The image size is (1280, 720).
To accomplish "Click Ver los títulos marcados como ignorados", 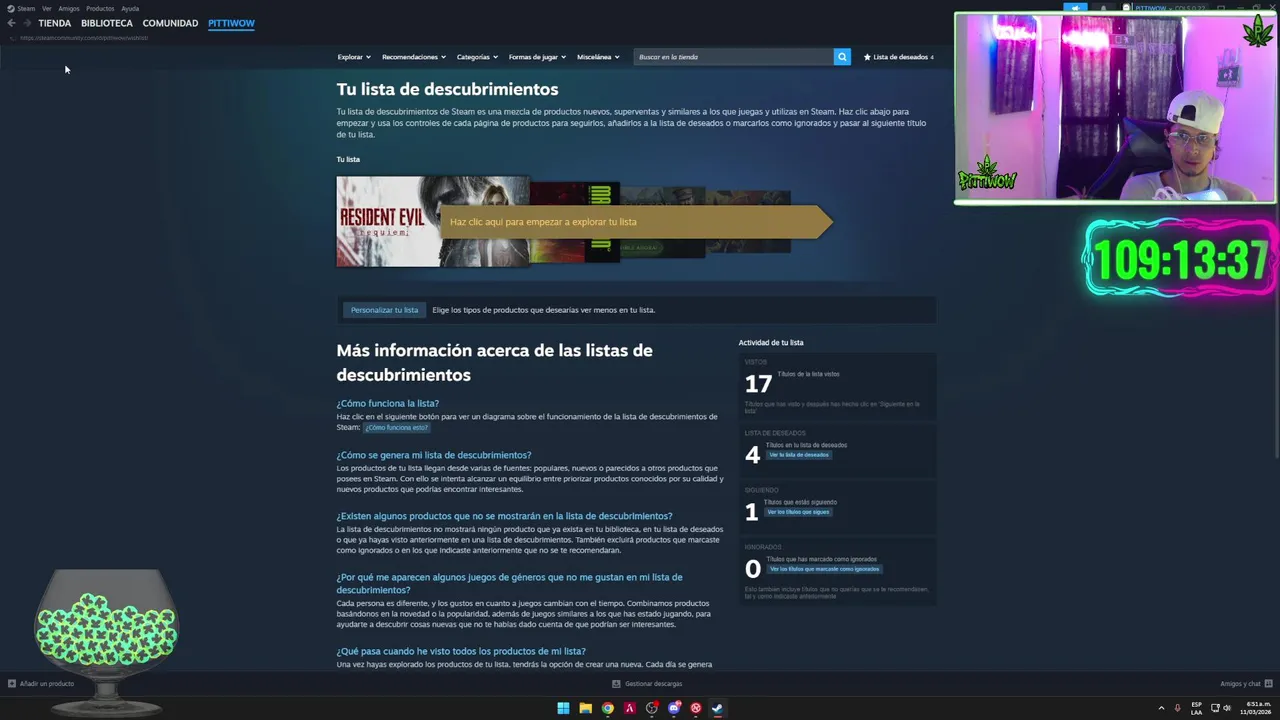I will (824, 569).
